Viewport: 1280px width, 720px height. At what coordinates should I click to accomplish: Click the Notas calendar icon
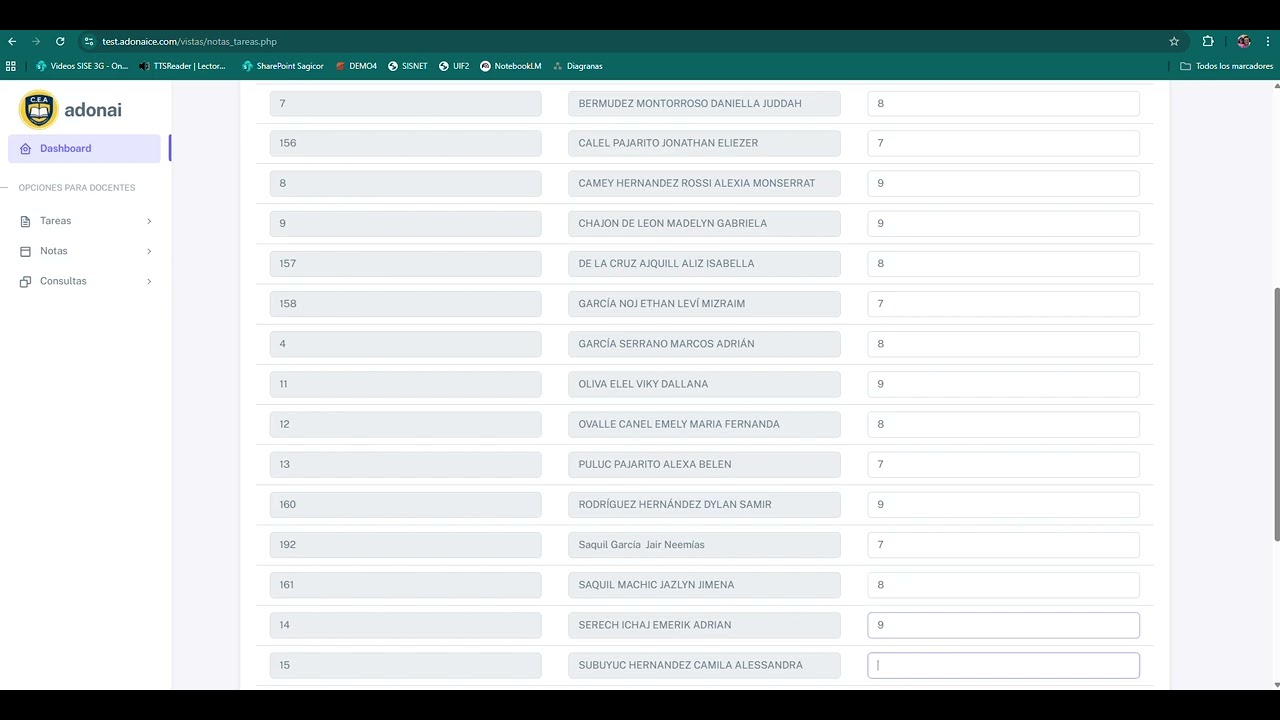(25, 251)
